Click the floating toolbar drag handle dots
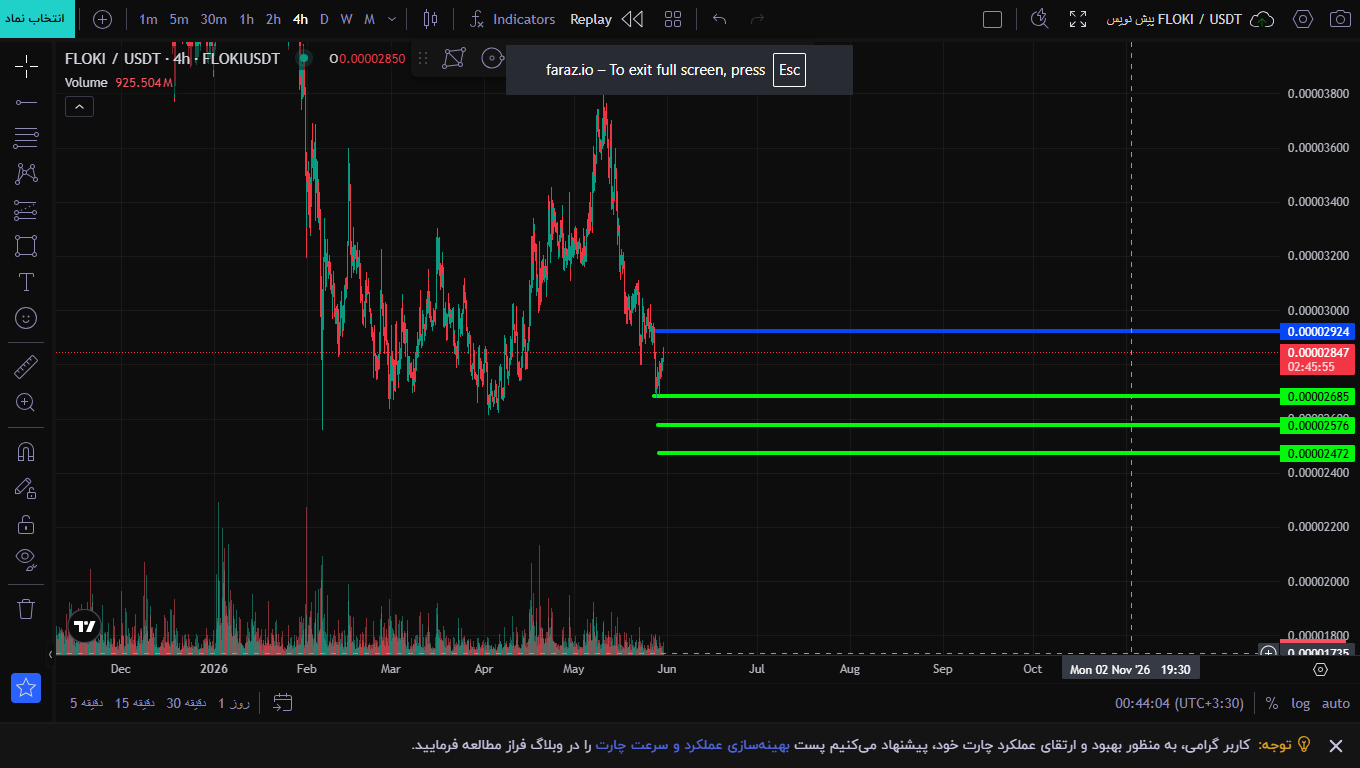The height and width of the screenshot is (768, 1360). point(423,58)
